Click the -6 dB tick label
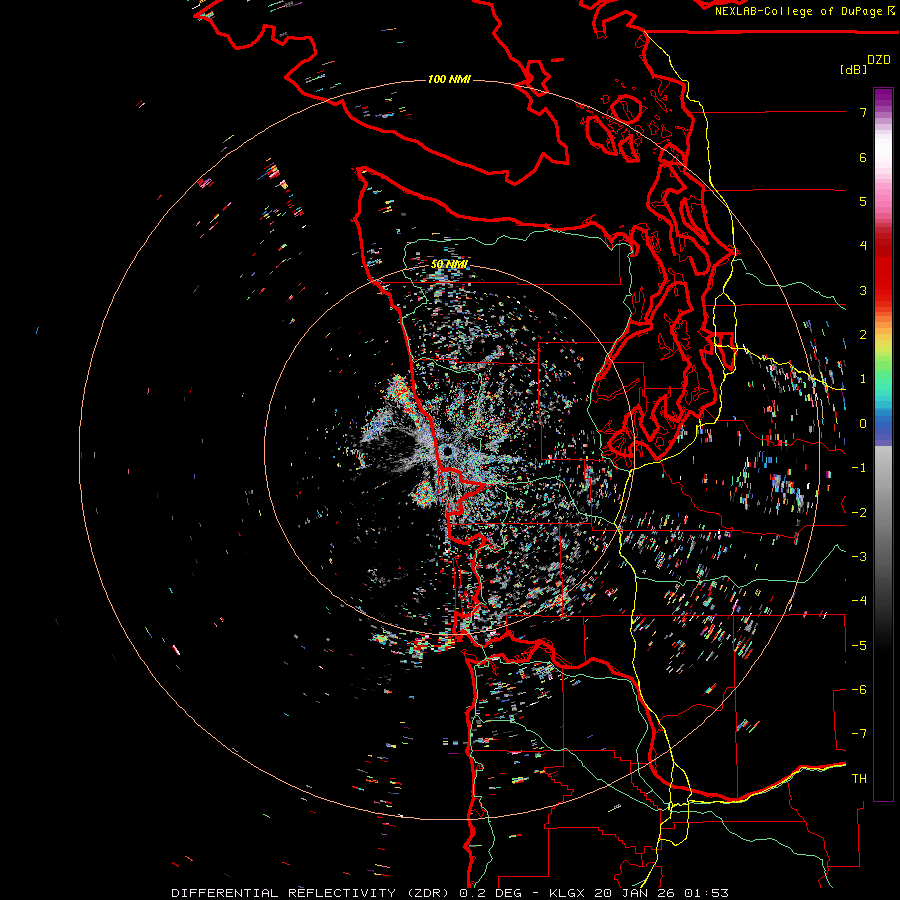900x900 pixels. click(859, 690)
